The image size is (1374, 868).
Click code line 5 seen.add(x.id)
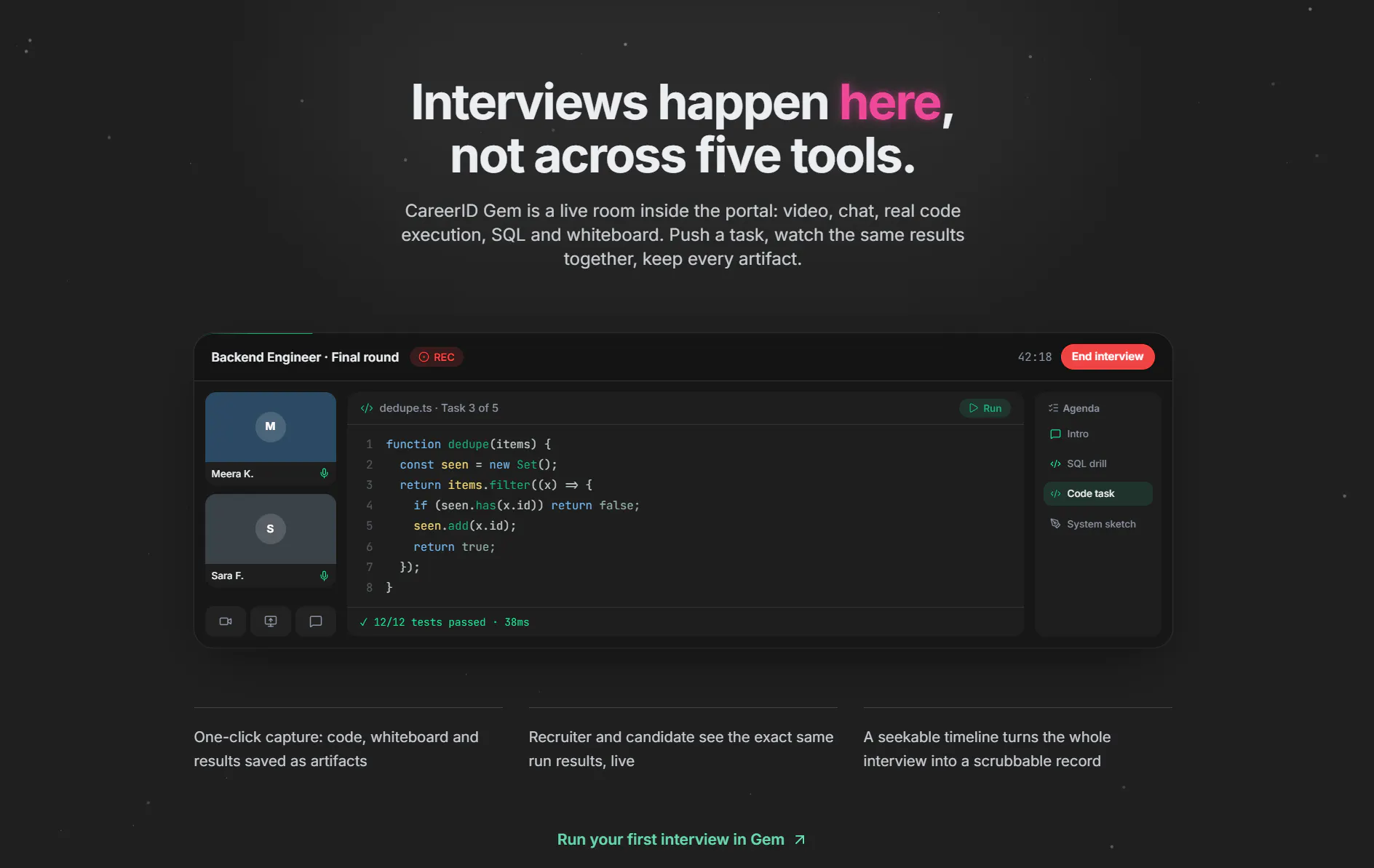tap(464, 525)
